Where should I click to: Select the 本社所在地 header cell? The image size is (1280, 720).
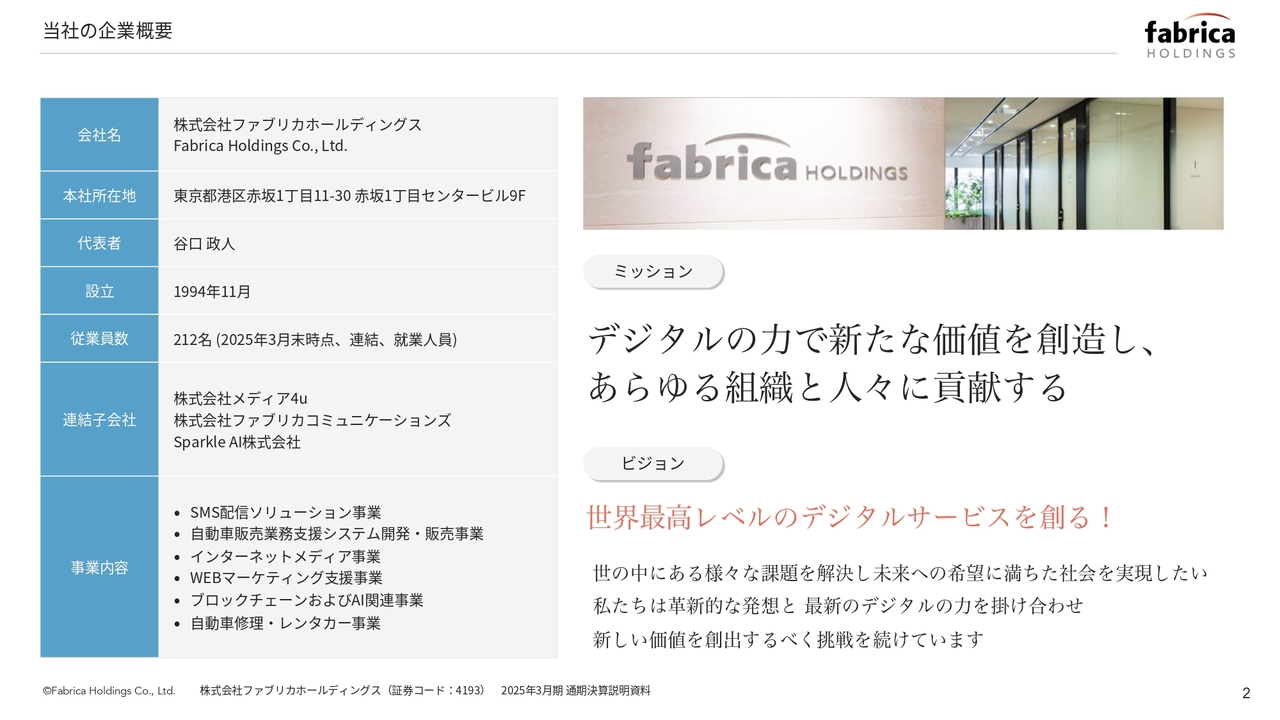99,194
